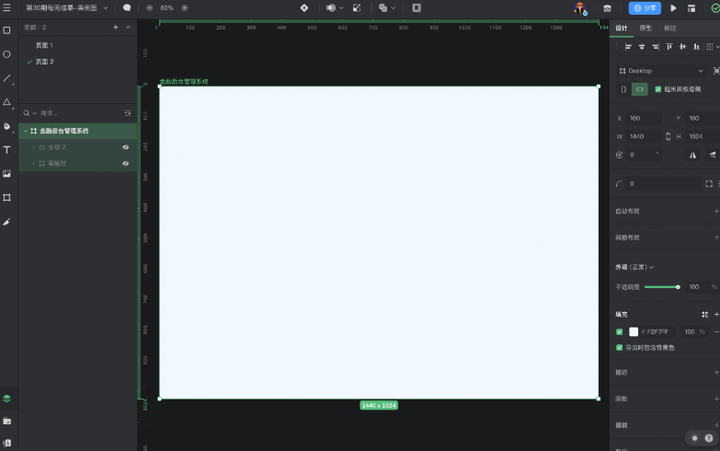Click the mask tool icon
The height and width of the screenshot is (451, 720).
[331, 8]
